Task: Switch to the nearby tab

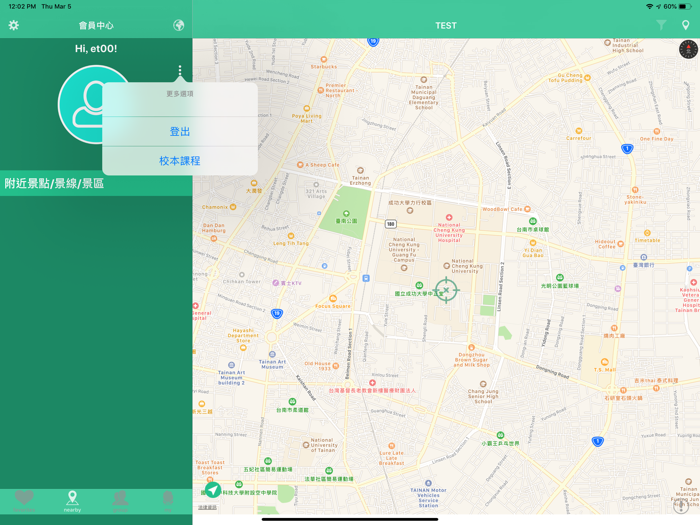Action: click(x=72, y=500)
